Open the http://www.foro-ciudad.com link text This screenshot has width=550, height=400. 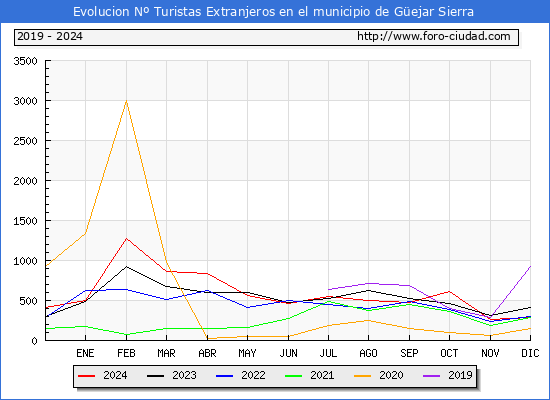pyautogui.click(x=434, y=36)
